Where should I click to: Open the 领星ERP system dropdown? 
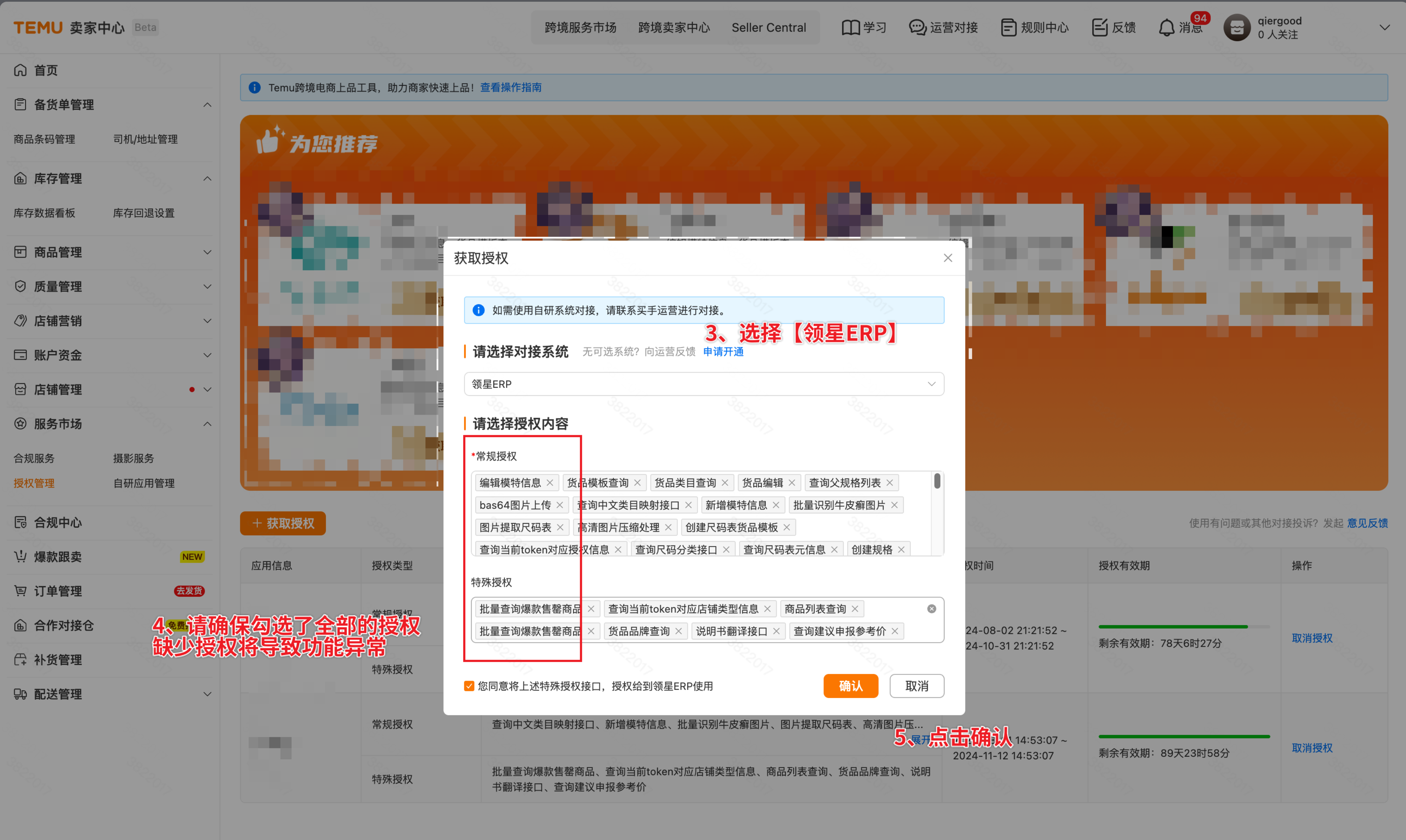coord(704,384)
